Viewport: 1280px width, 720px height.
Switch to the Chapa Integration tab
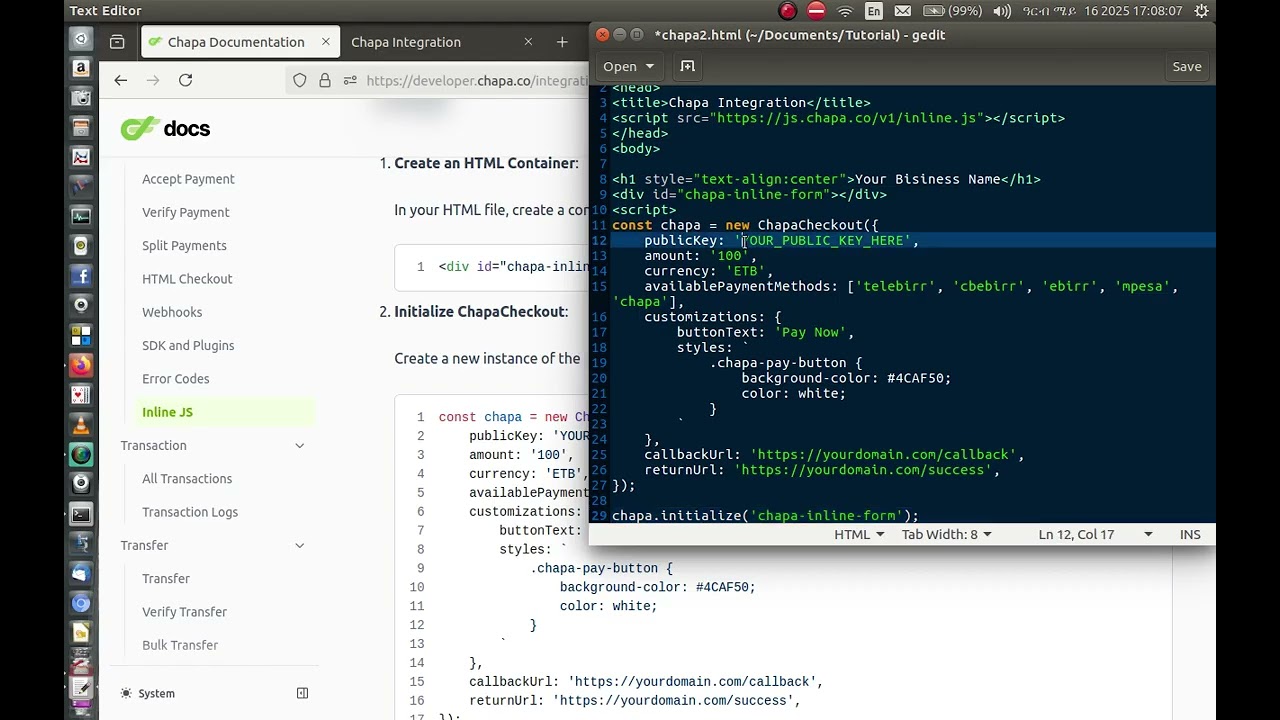point(406,42)
